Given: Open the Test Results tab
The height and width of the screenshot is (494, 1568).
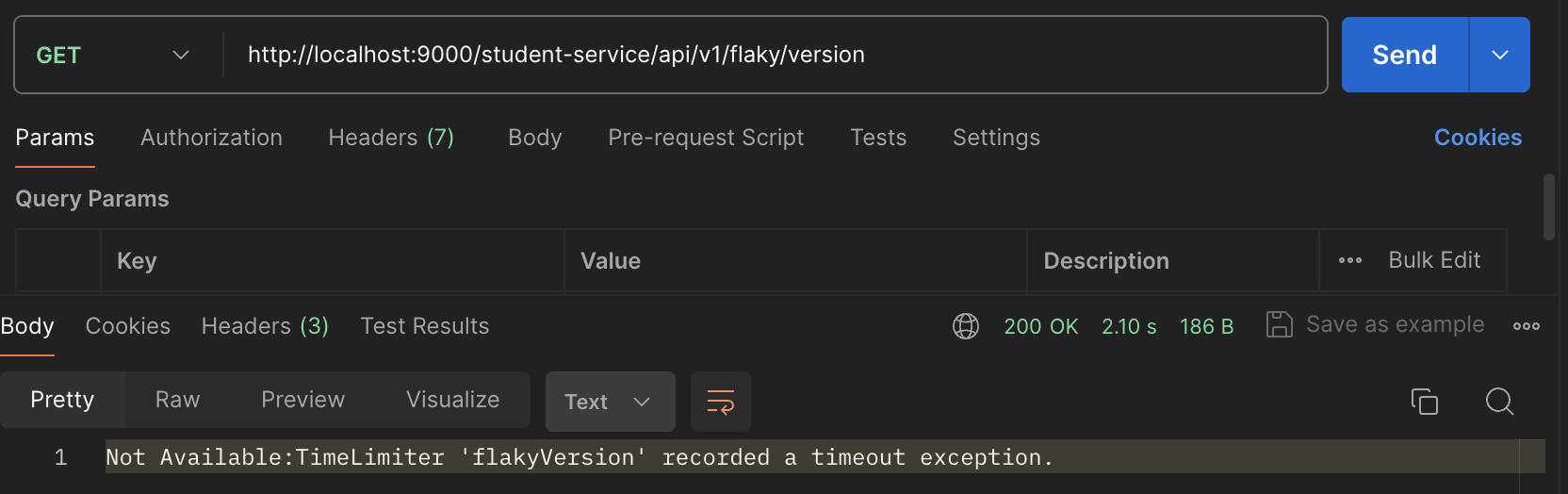Looking at the screenshot, I should click(424, 326).
